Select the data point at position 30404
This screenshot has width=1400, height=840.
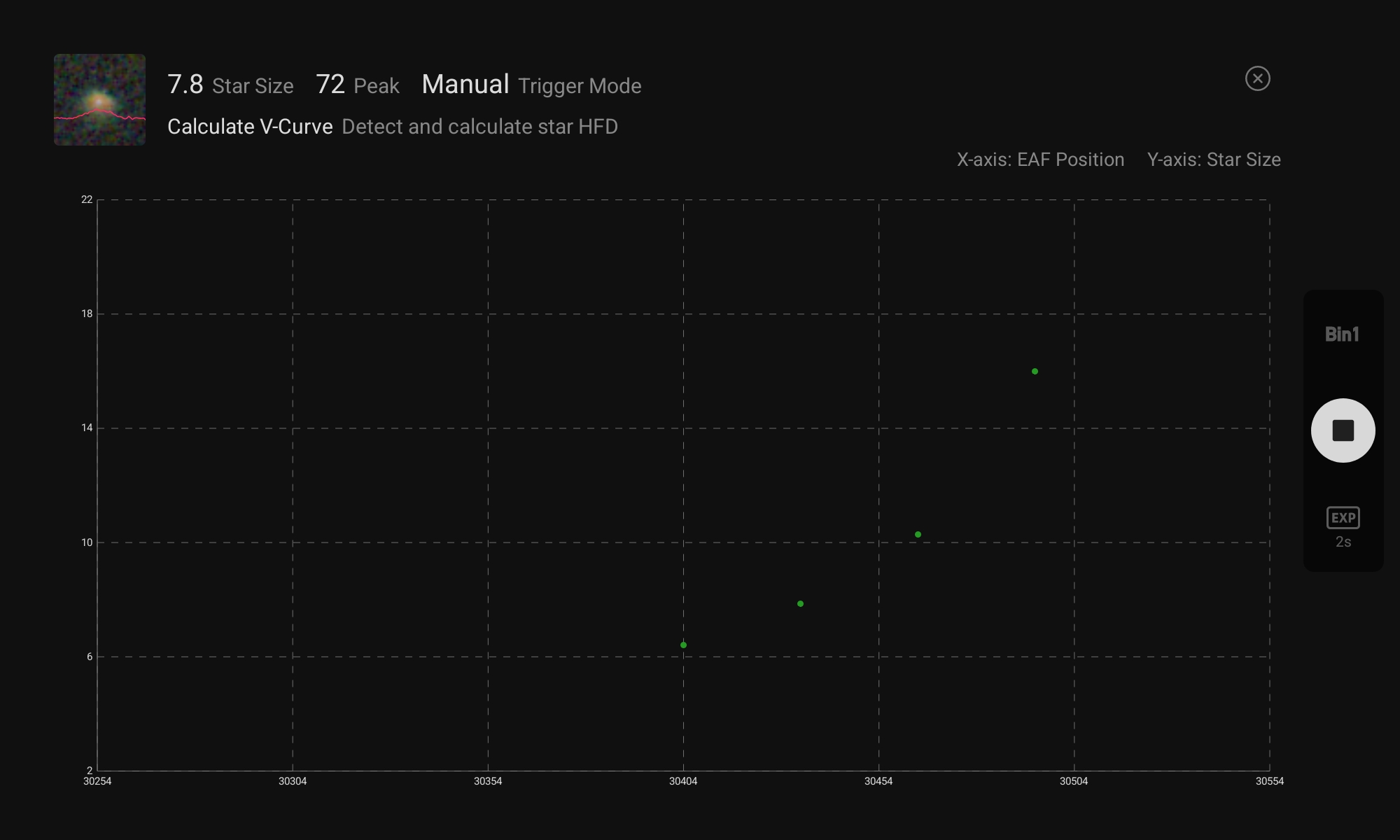(683, 645)
